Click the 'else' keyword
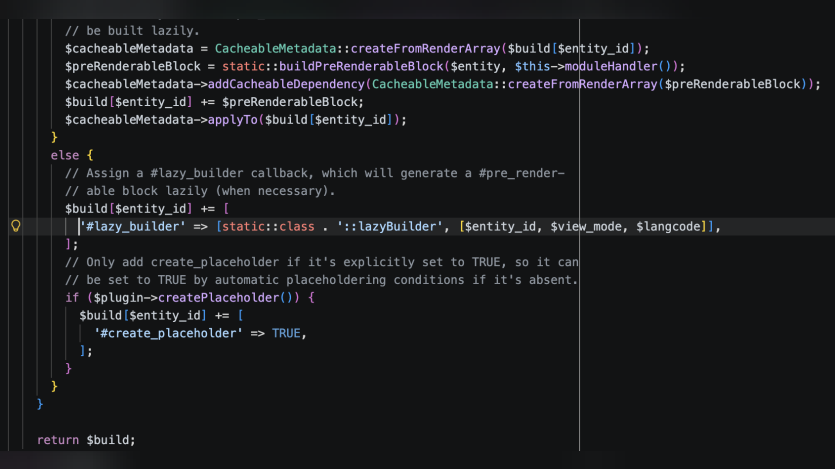Viewport: 835px width, 469px height. click(x=65, y=155)
